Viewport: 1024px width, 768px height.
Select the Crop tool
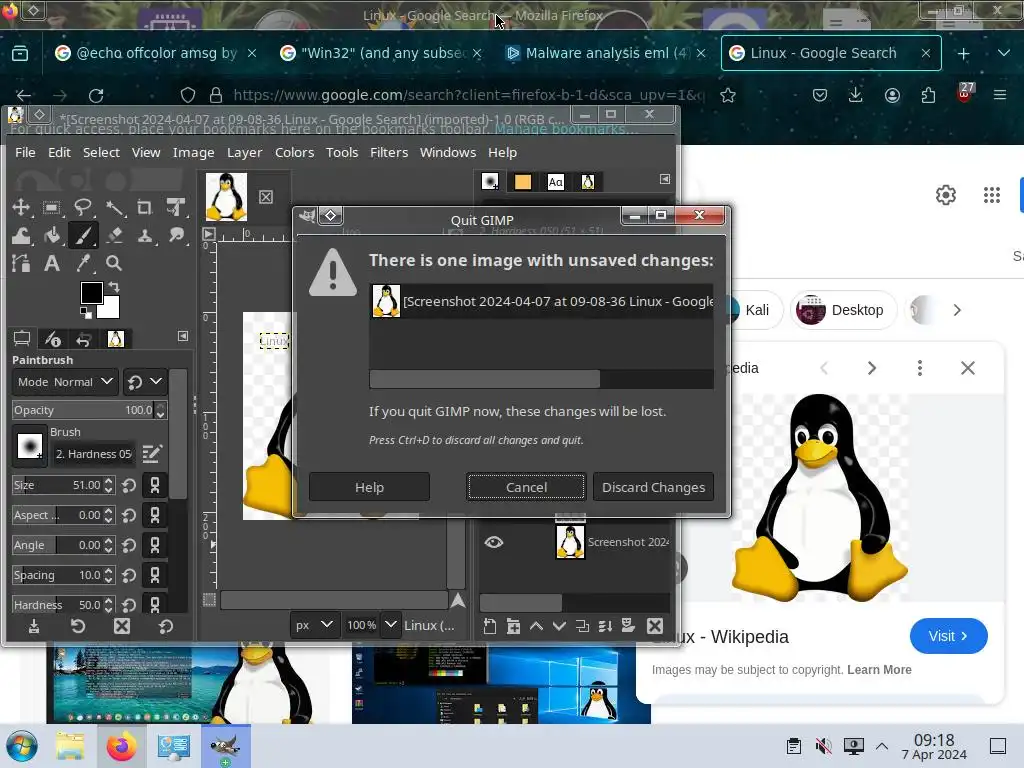coord(145,208)
